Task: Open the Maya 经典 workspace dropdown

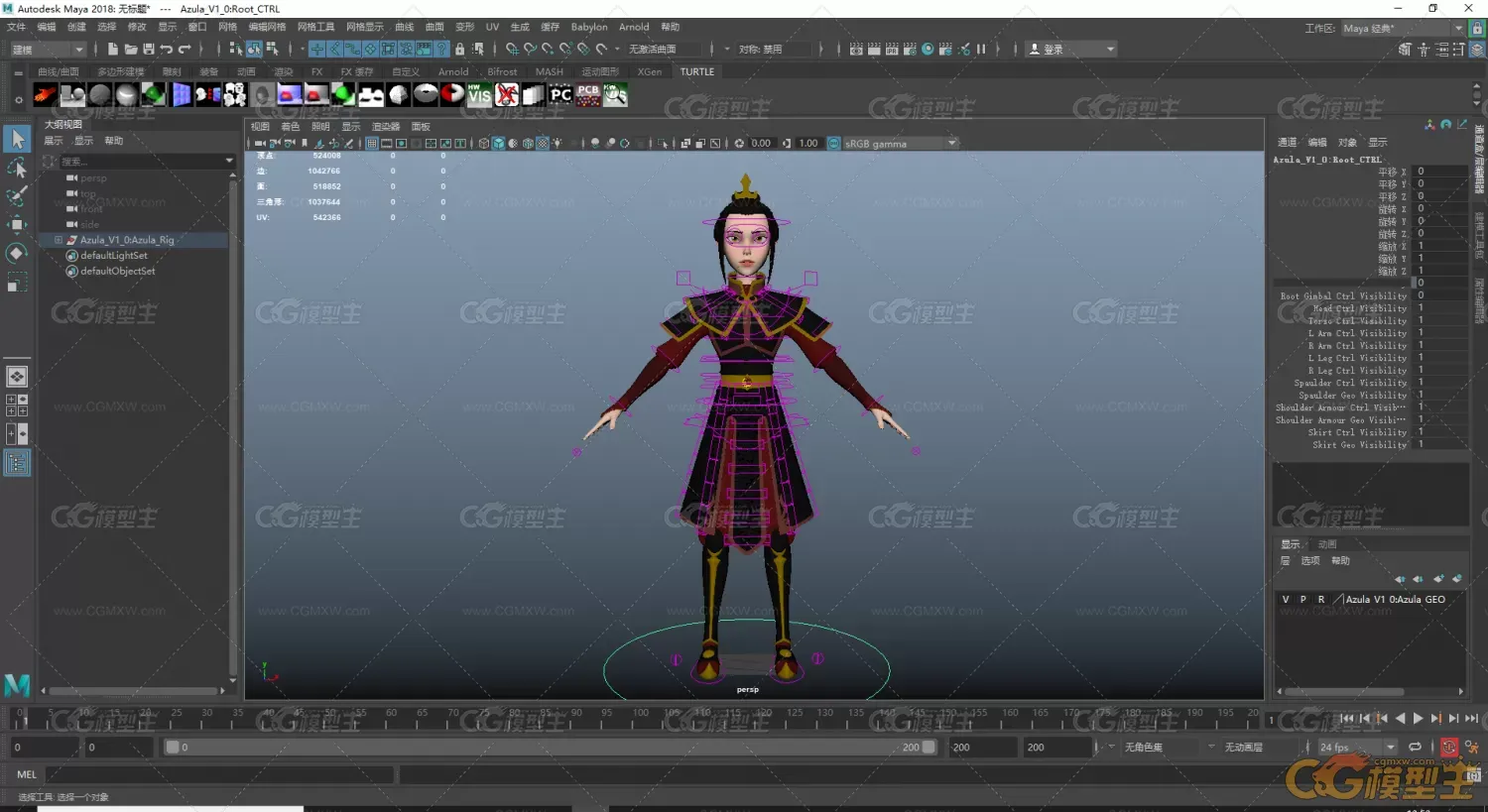Action: pos(1403,28)
